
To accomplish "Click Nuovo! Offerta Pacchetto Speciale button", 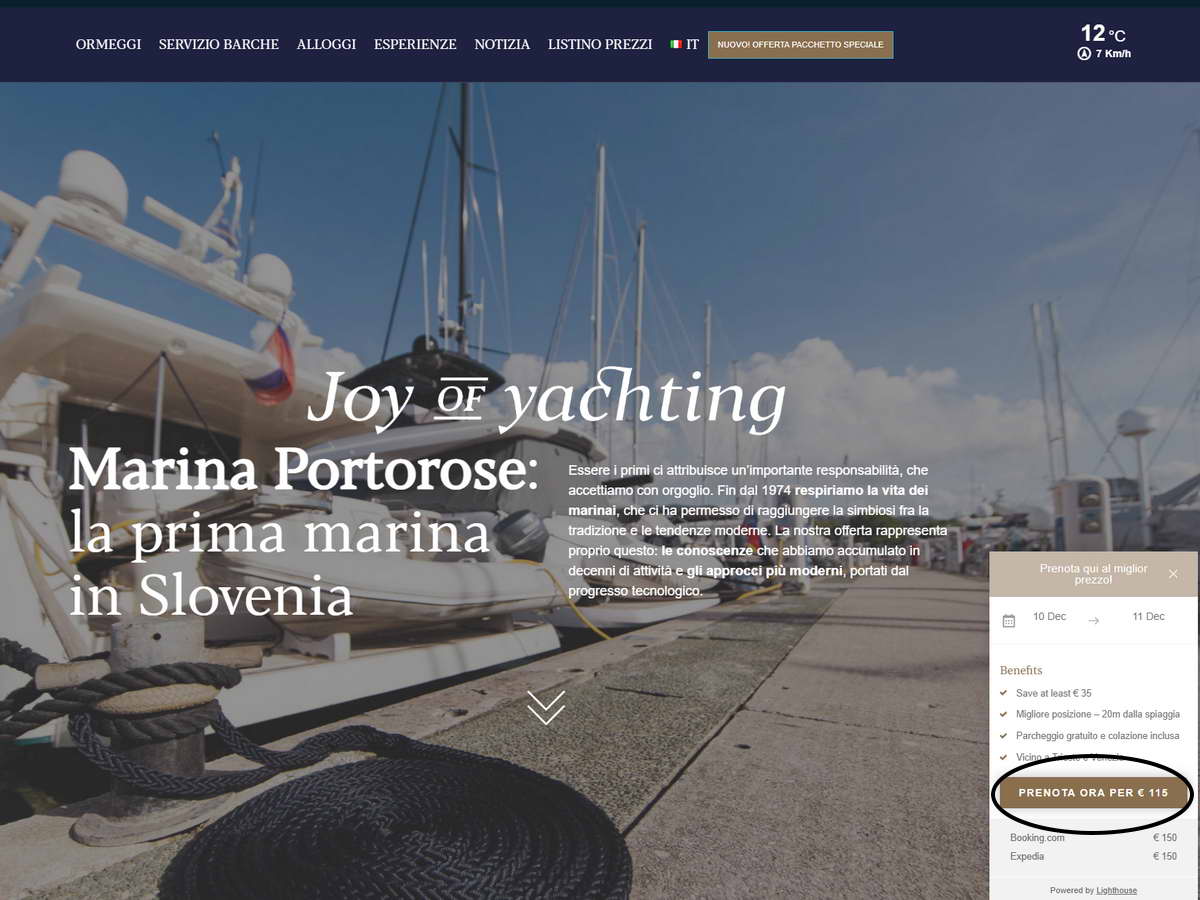I will tap(801, 45).
